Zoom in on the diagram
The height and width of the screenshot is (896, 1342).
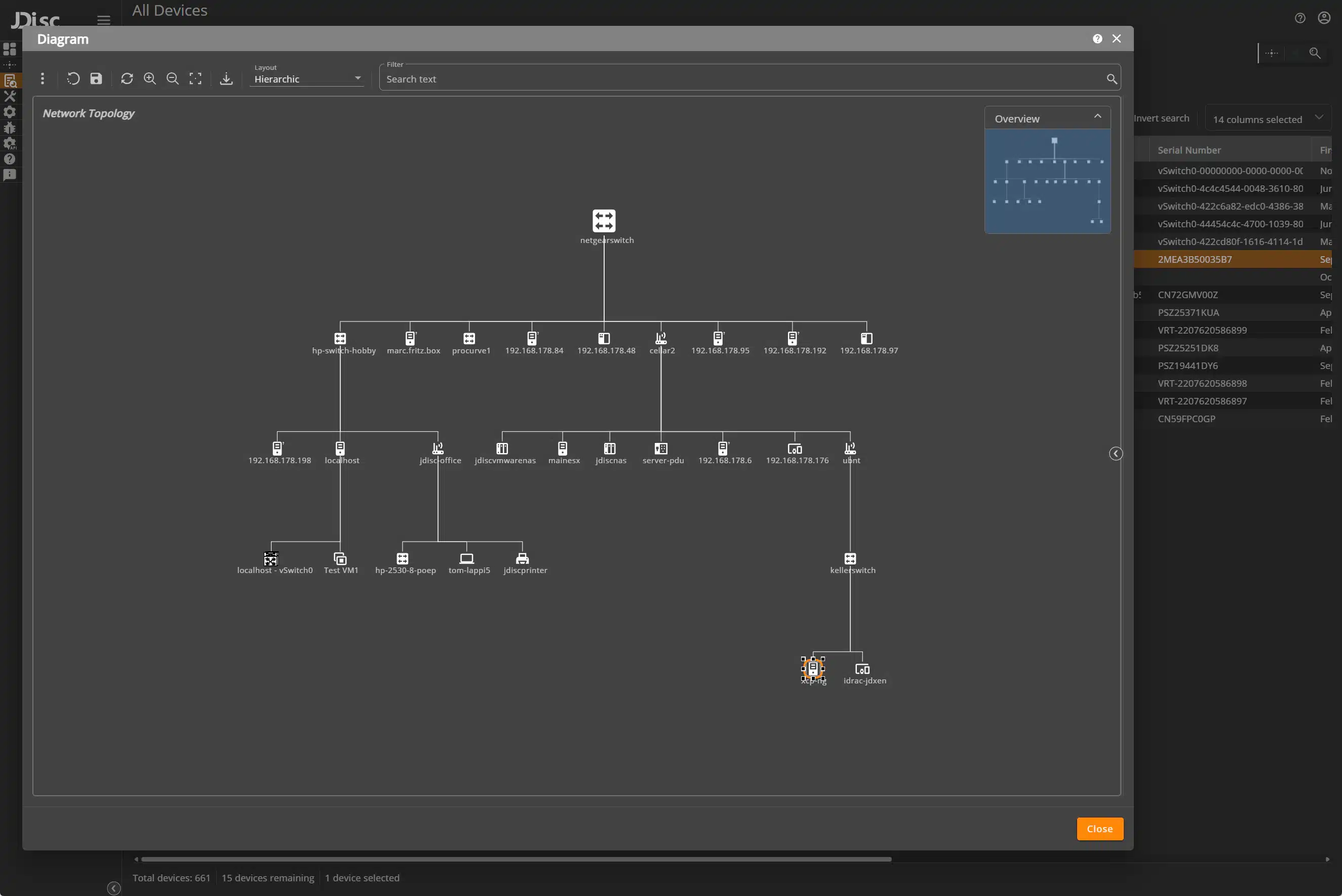[x=150, y=78]
